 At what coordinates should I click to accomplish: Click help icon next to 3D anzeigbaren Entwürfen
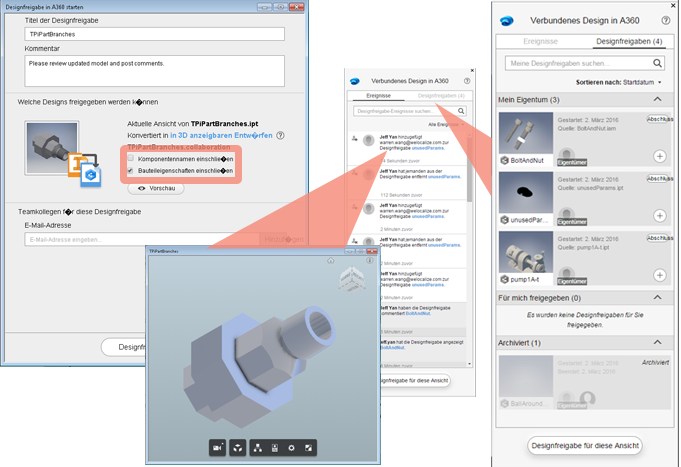(x=281, y=136)
